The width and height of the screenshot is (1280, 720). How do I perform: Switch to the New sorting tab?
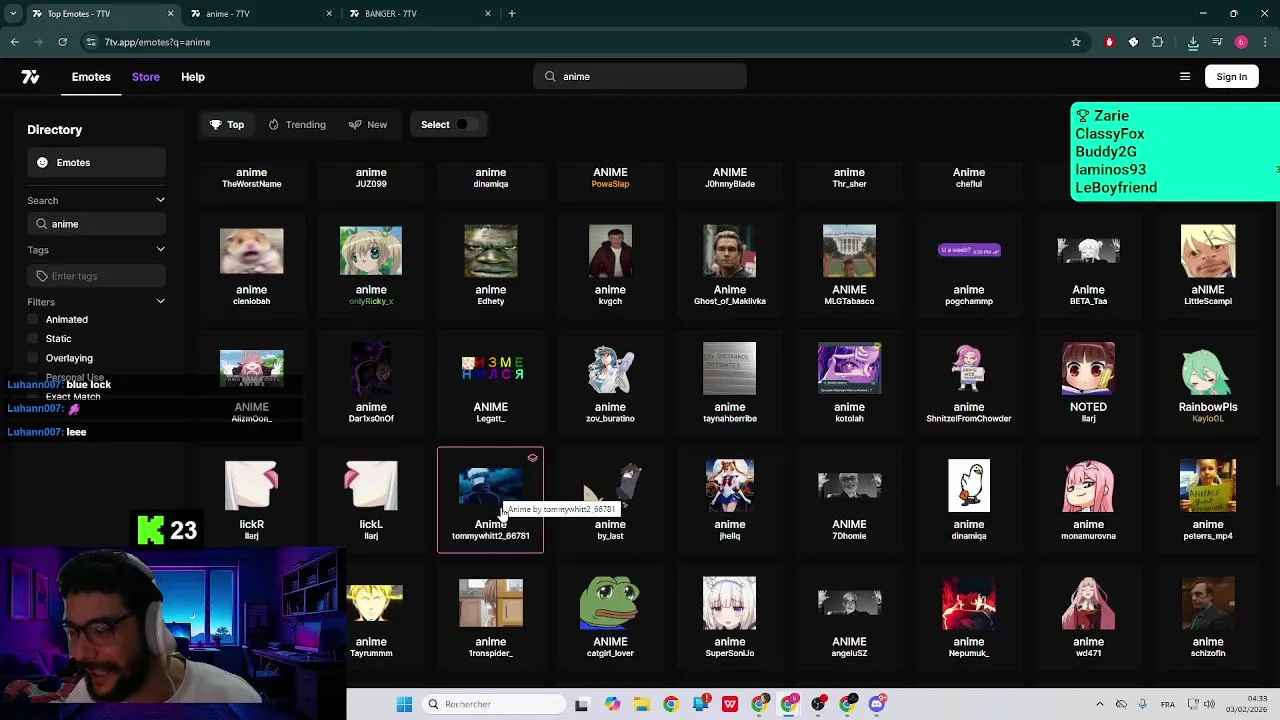[x=368, y=125]
